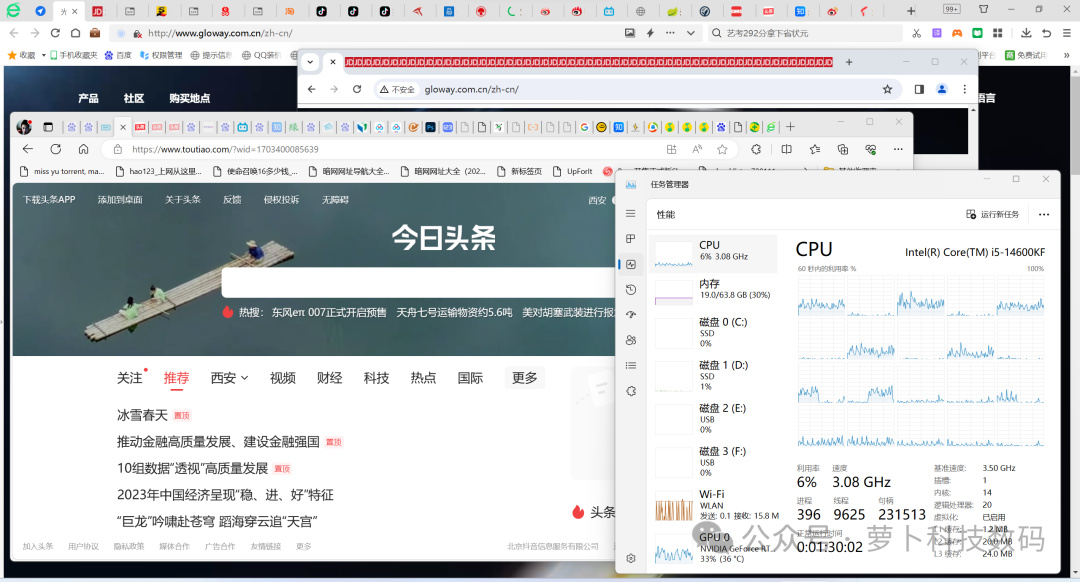
Task: Open hao123 bookmark in Edge favorites bar
Action: tap(158, 172)
